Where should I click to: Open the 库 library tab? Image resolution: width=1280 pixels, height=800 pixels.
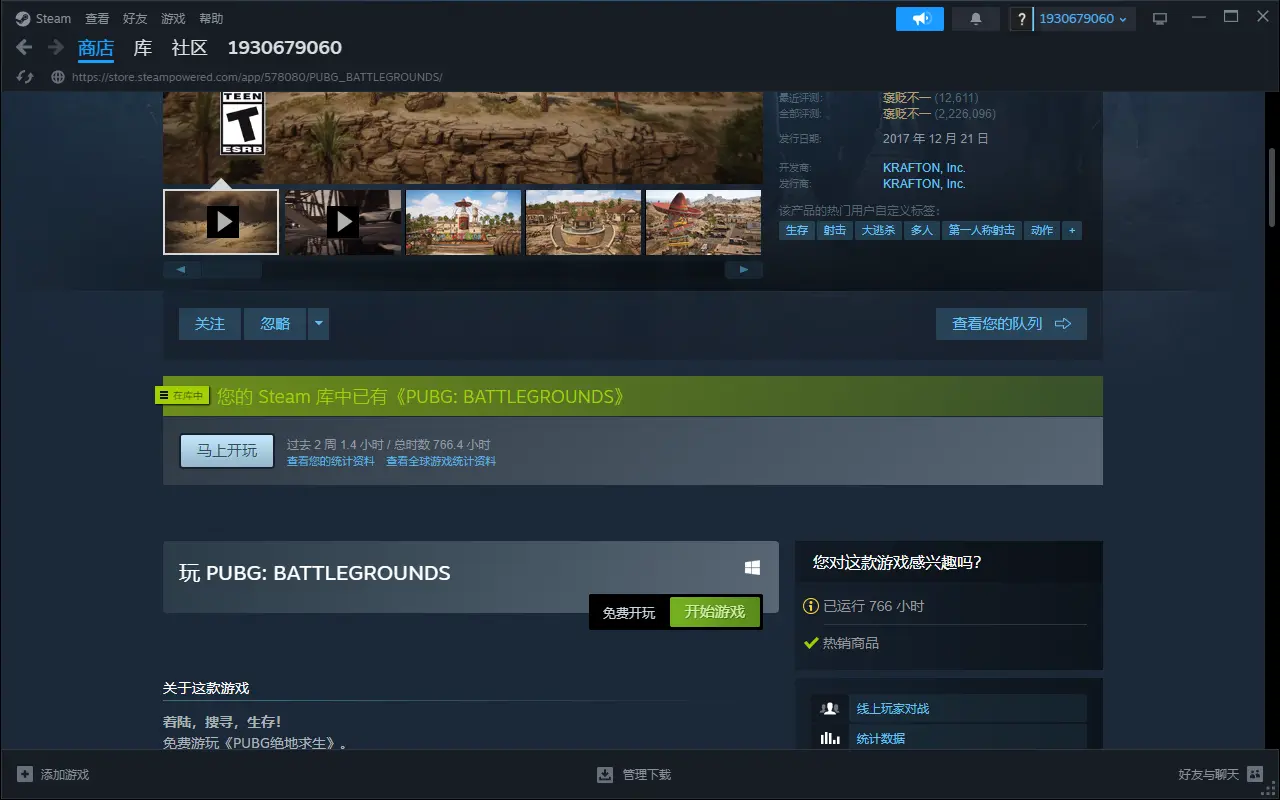143,48
